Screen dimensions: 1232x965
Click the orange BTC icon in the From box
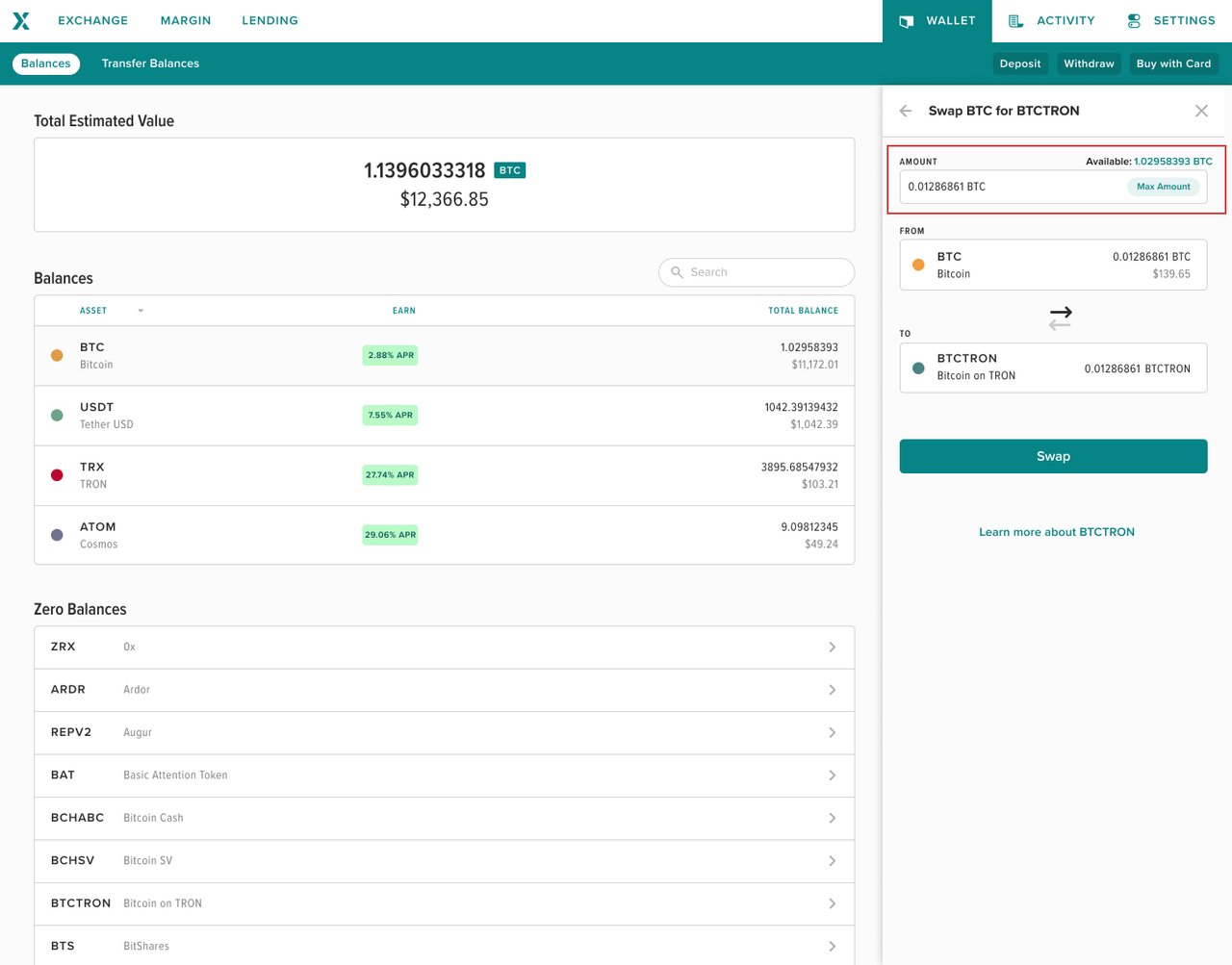(918, 265)
